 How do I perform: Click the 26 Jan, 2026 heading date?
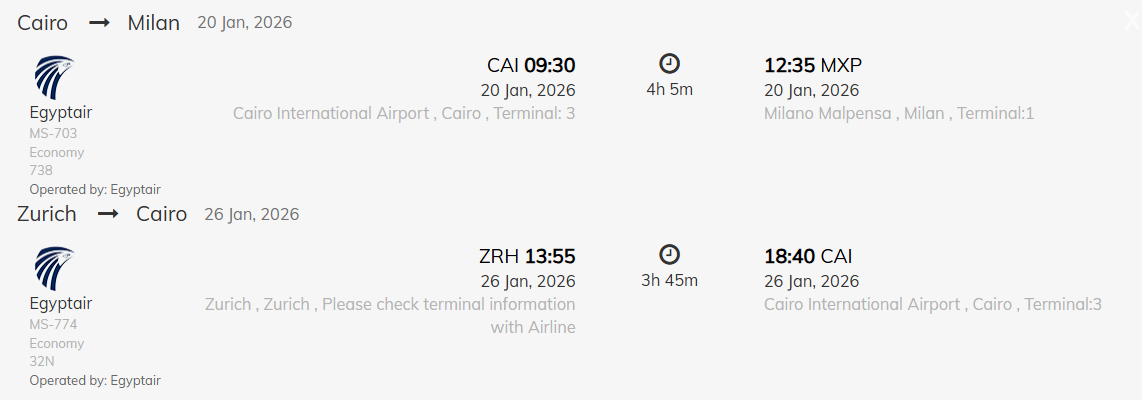click(251, 214)
